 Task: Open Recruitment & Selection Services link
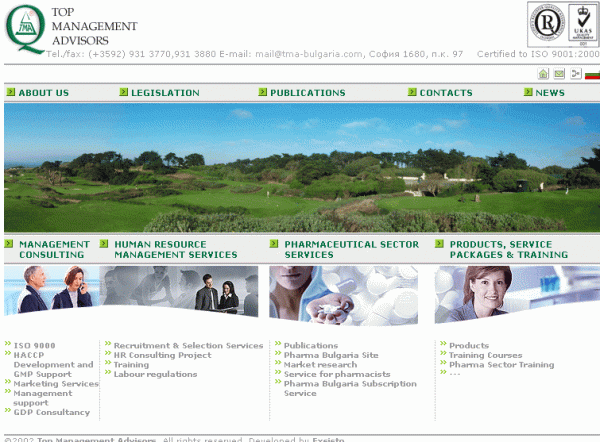pos(188,345)
